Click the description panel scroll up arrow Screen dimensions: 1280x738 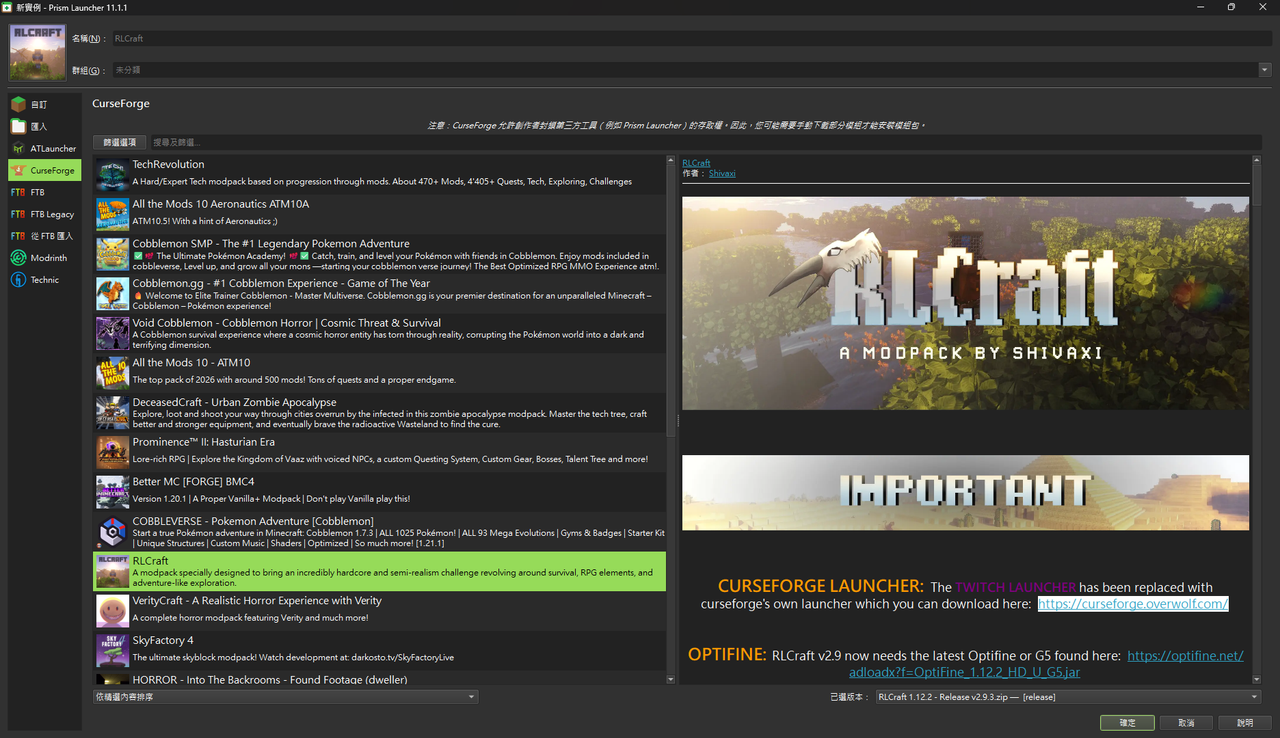pyautogui.click(x=1256, y=161)
